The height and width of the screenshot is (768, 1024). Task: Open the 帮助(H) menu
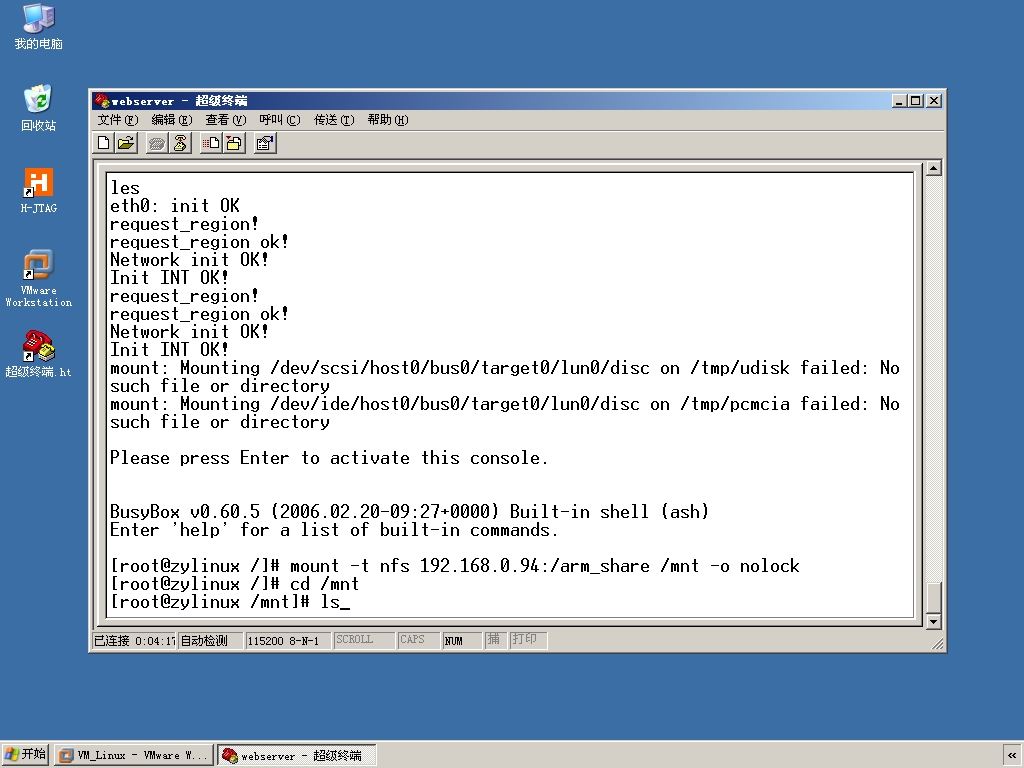[387, 120]
